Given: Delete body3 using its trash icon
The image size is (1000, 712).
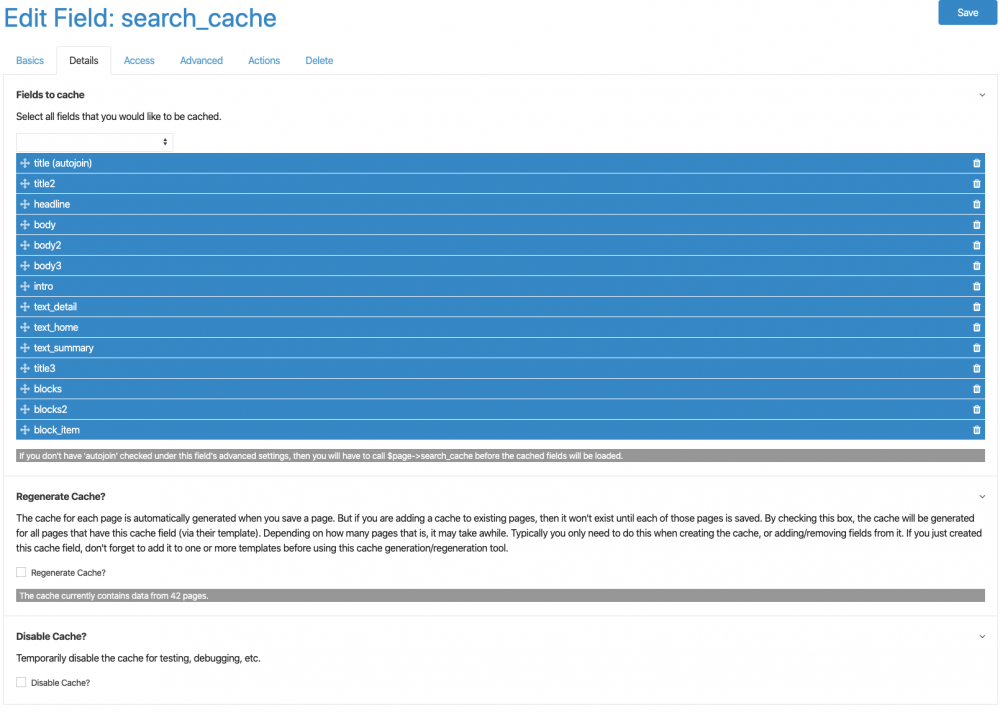Looking at the screenshot, I should (976, 266).
